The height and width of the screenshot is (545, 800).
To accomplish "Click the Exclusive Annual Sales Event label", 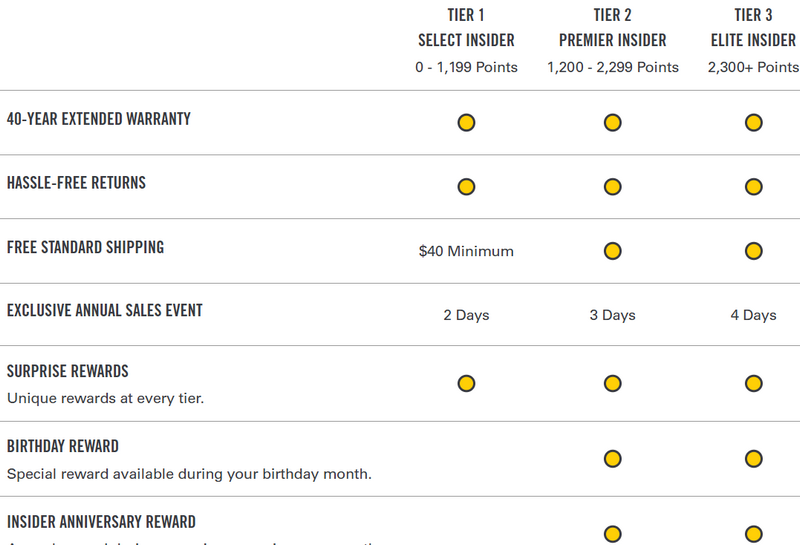I will [105, 311].
